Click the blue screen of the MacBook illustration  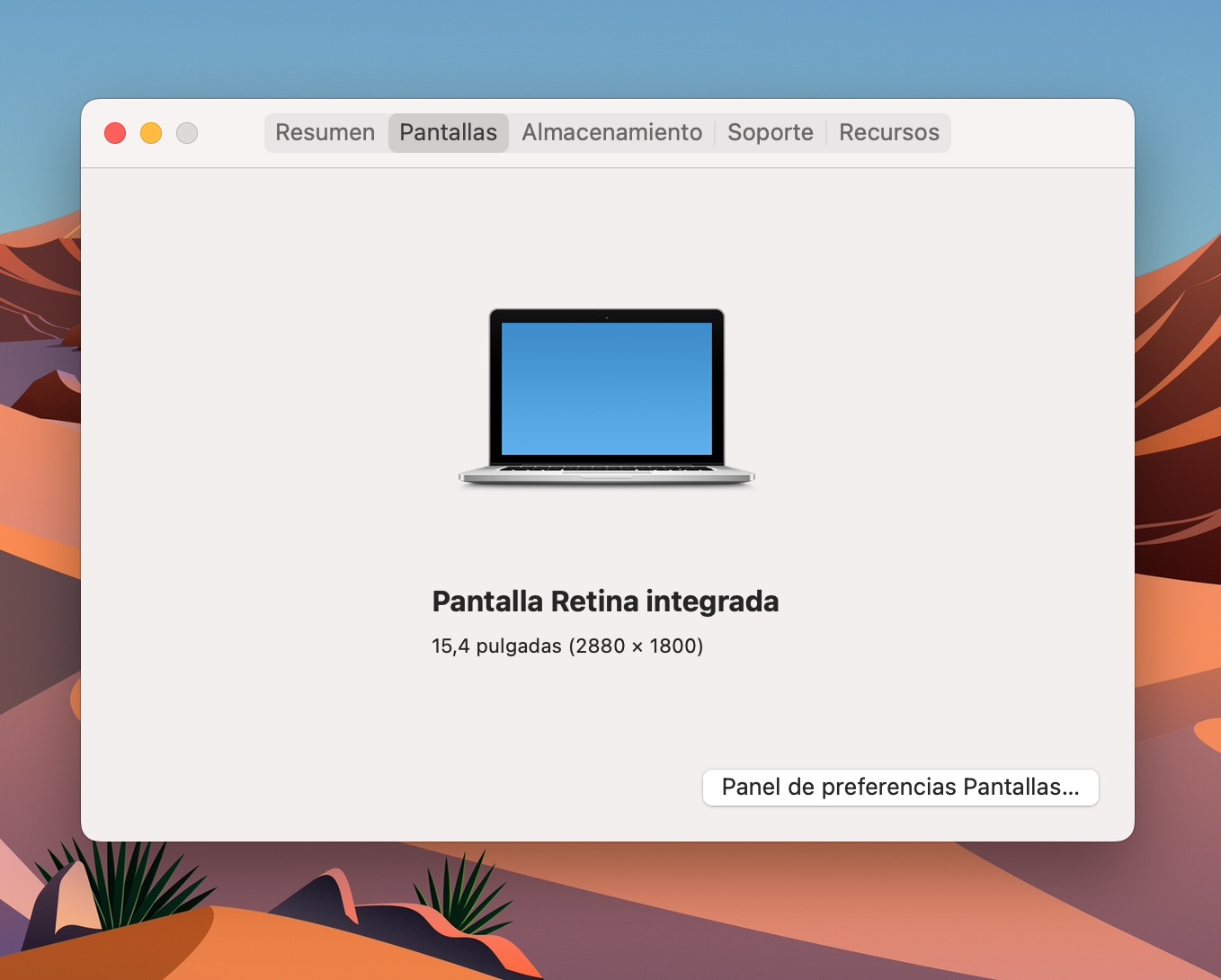(x=607, y=388)
